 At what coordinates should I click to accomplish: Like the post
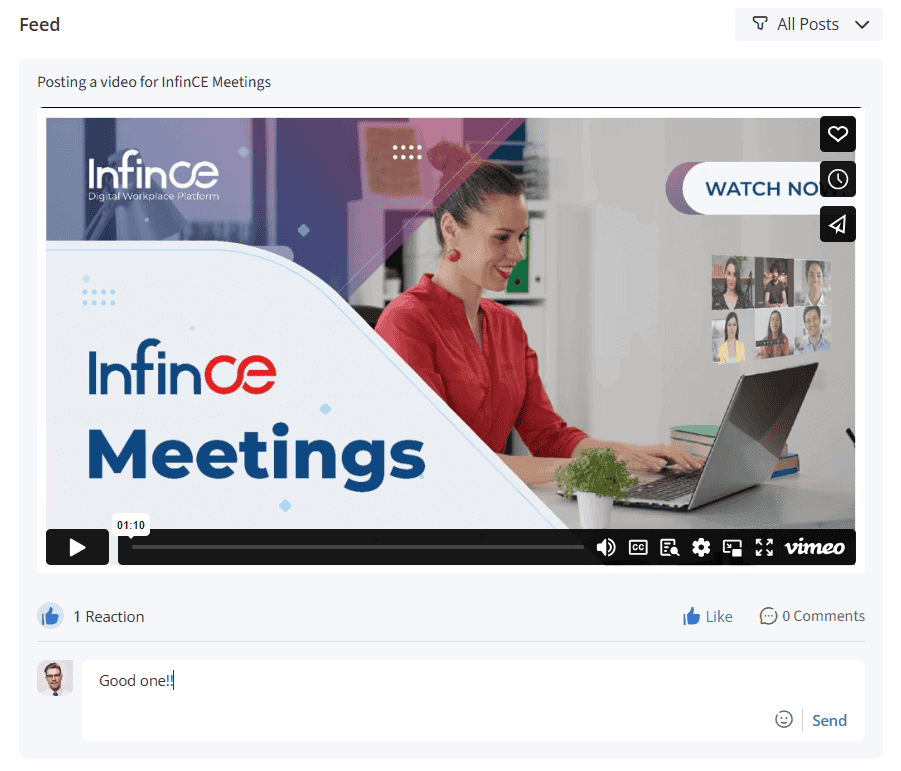coord(707,616)
